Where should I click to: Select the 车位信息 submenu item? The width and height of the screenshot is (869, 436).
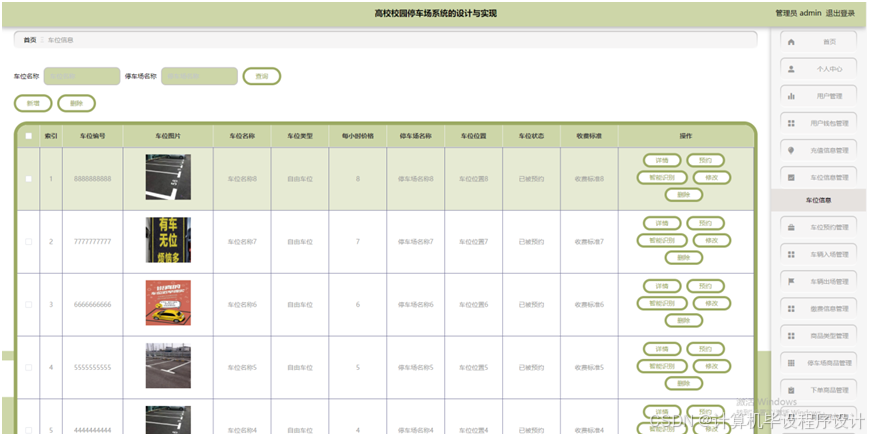818,201
